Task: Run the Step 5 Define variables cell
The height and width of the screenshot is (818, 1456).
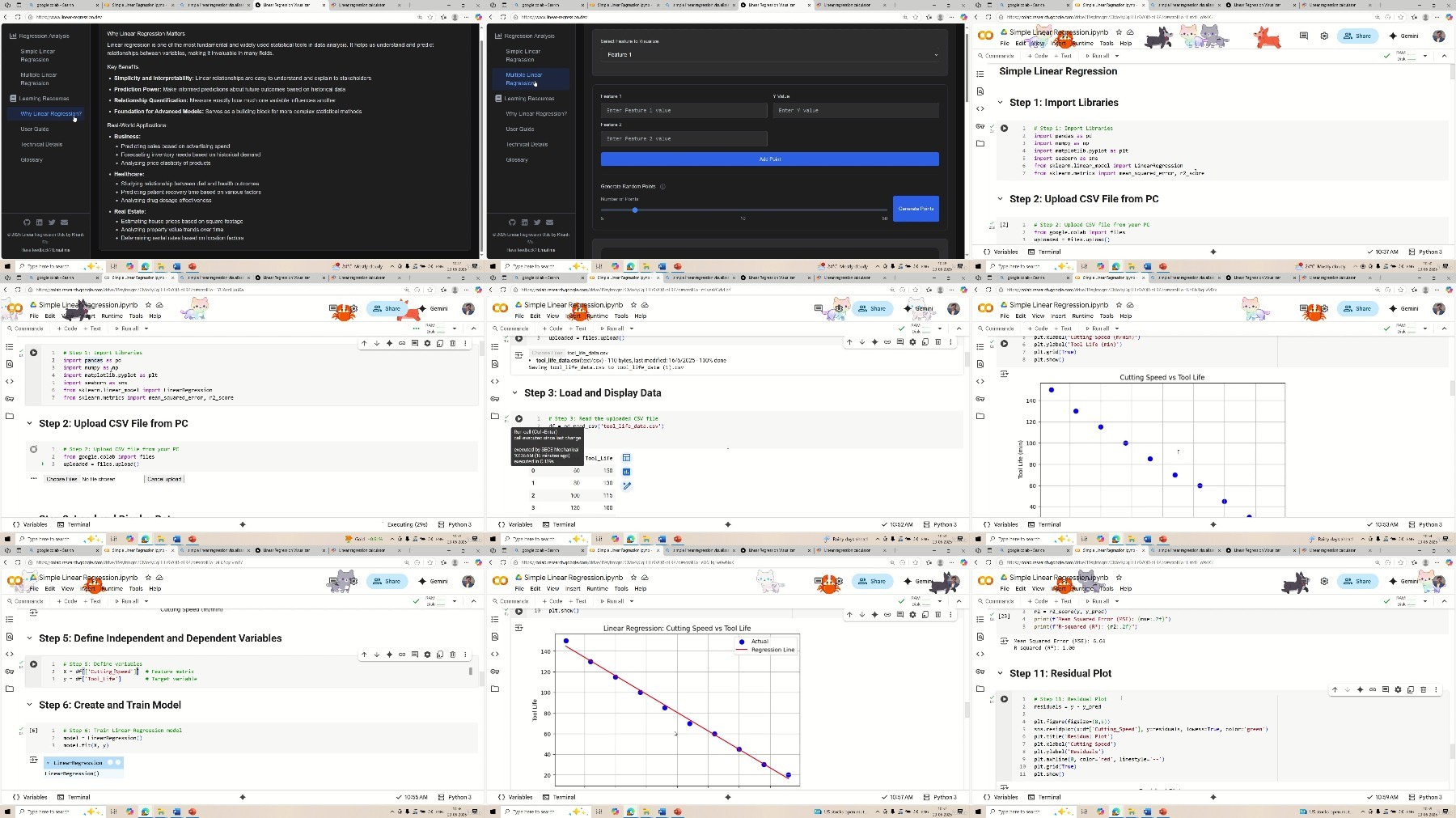Action: pos(33,664)
